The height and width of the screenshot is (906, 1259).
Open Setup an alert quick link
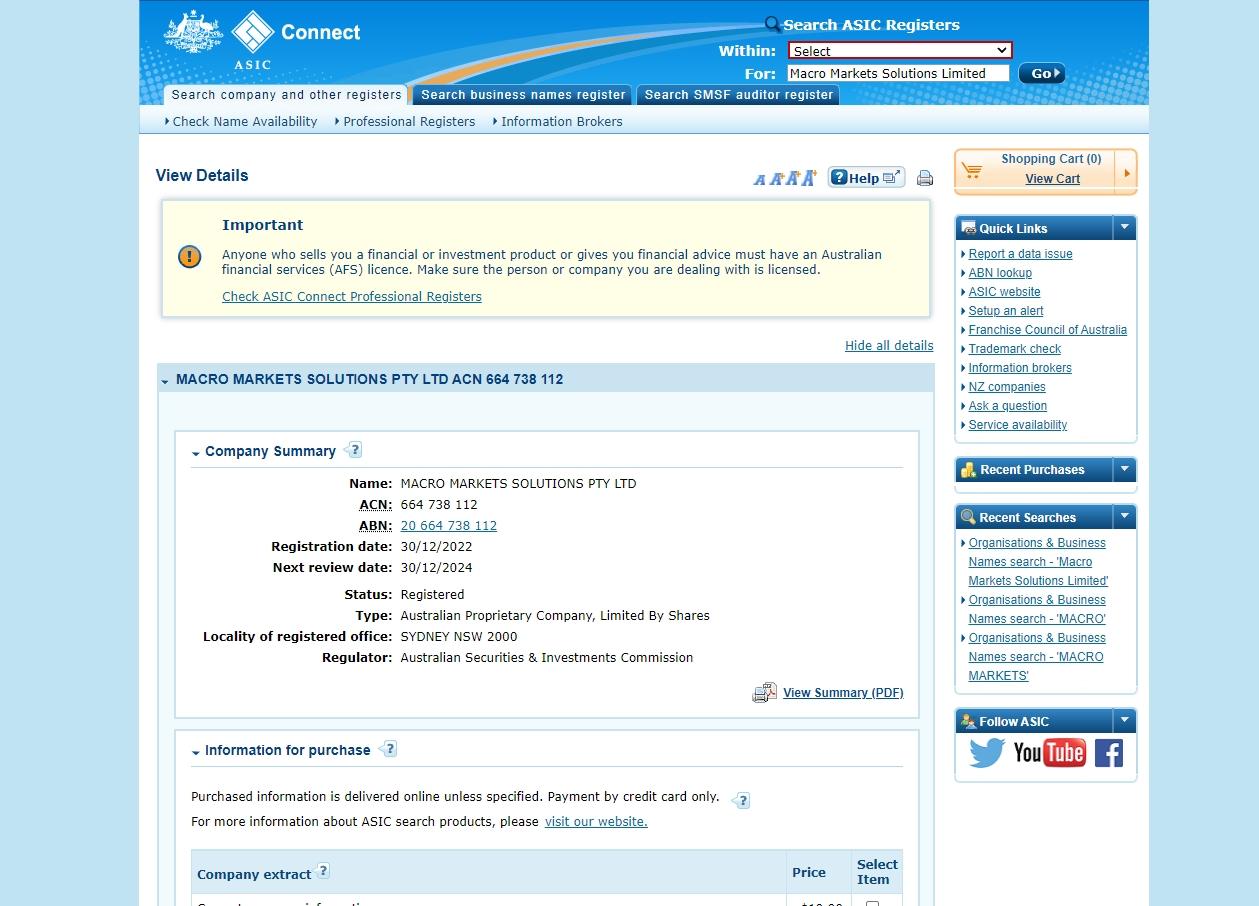(x=1006, y=311)
